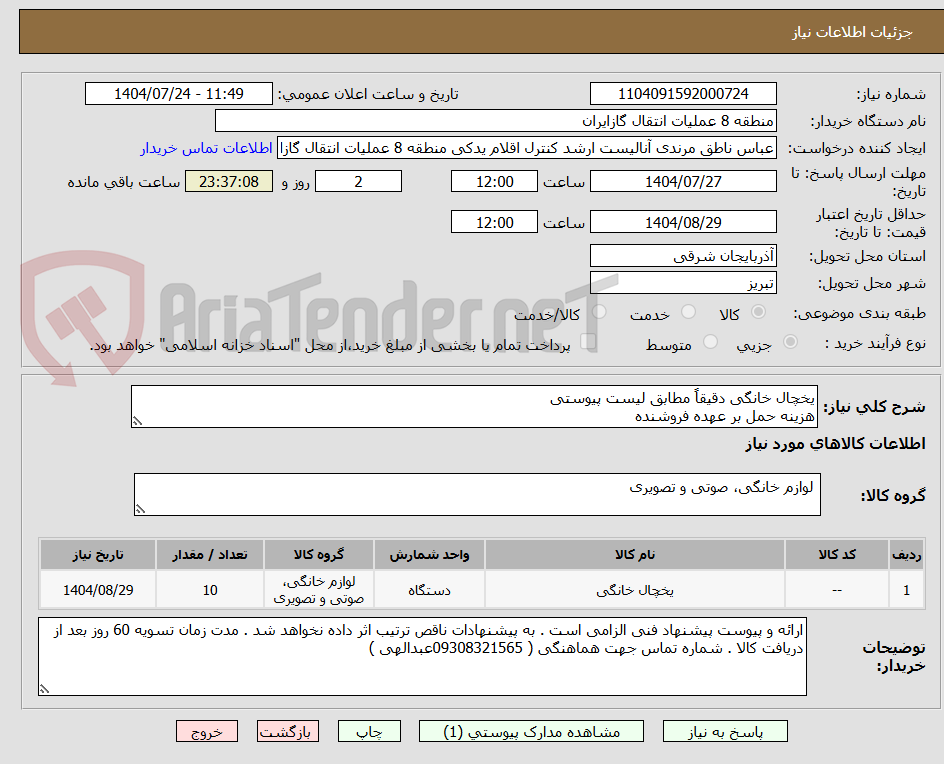Image resolution: width=944 pixels, height=764 pixels.
Task: Select the جزیی purchase process option
Action: click(x=789, y=341)
